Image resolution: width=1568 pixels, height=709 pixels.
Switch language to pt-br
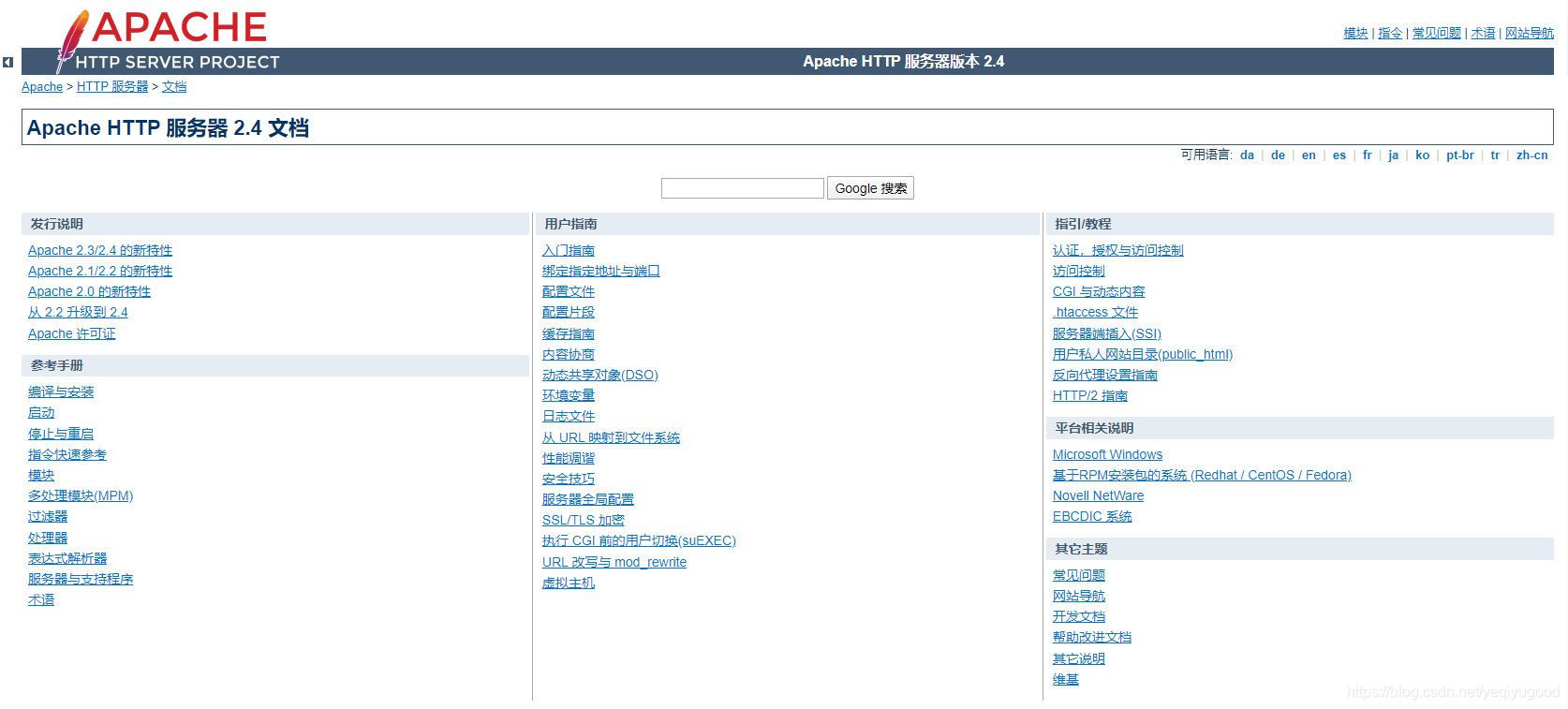(x=1460, y=155)
